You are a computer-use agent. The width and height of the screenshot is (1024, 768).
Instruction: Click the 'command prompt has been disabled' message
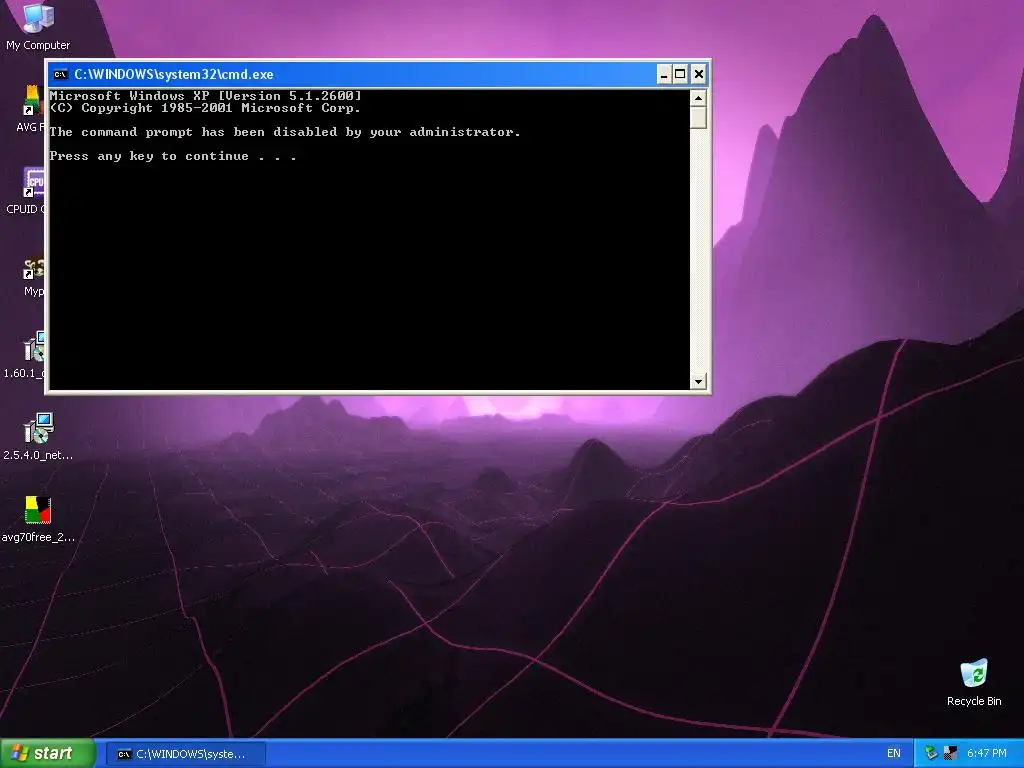[285, 132]
